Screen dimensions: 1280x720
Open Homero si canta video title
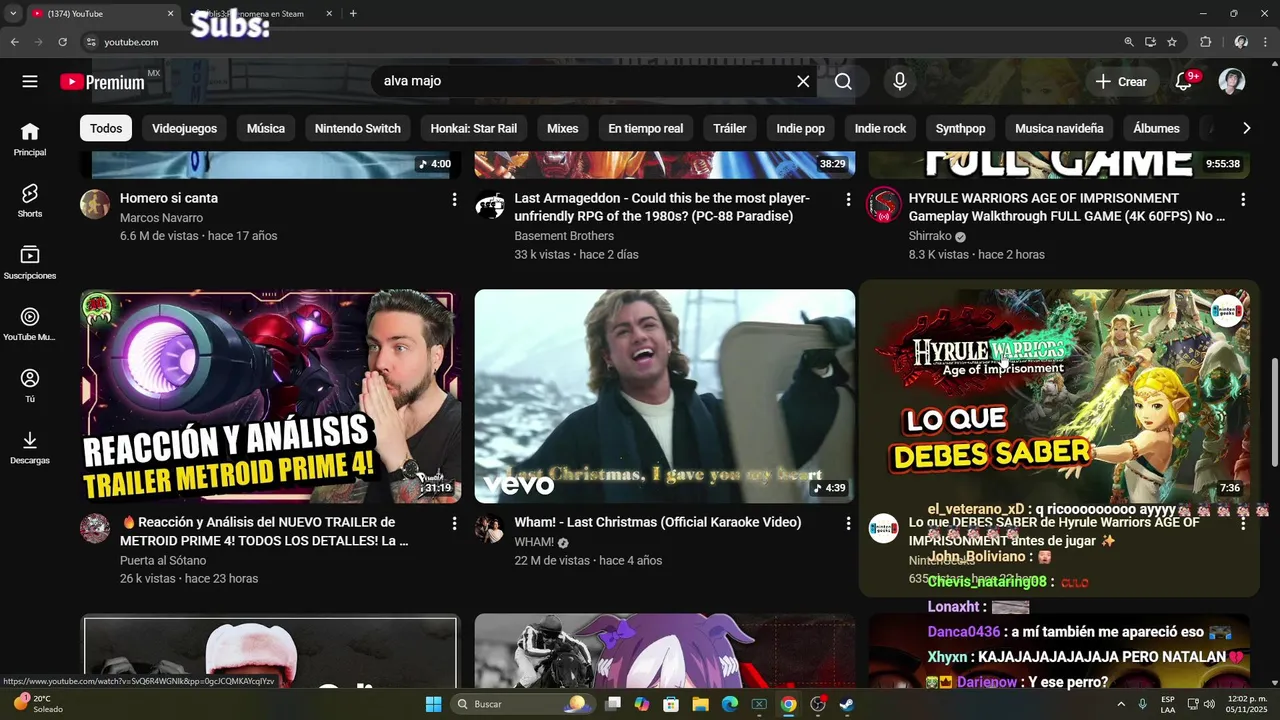tap(169, 198)
